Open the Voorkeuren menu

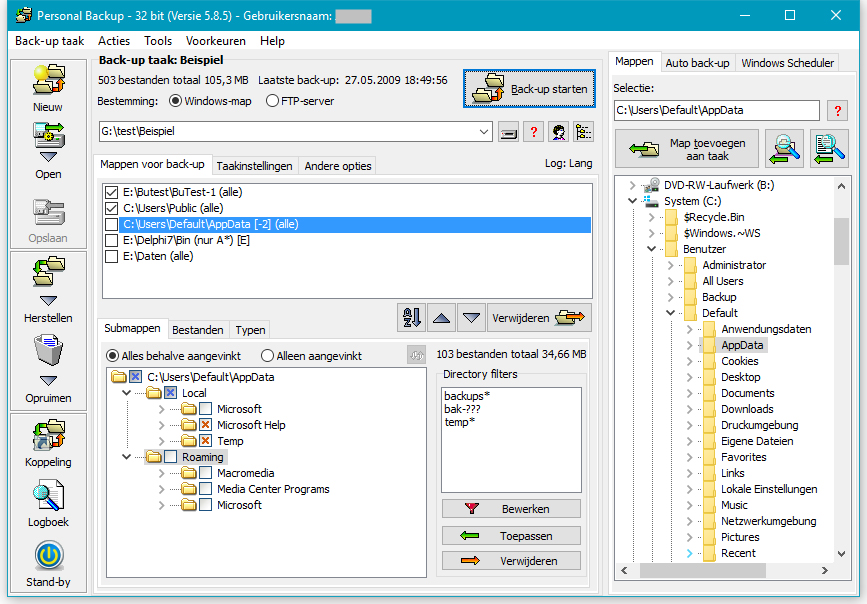(x=215, y=41)
